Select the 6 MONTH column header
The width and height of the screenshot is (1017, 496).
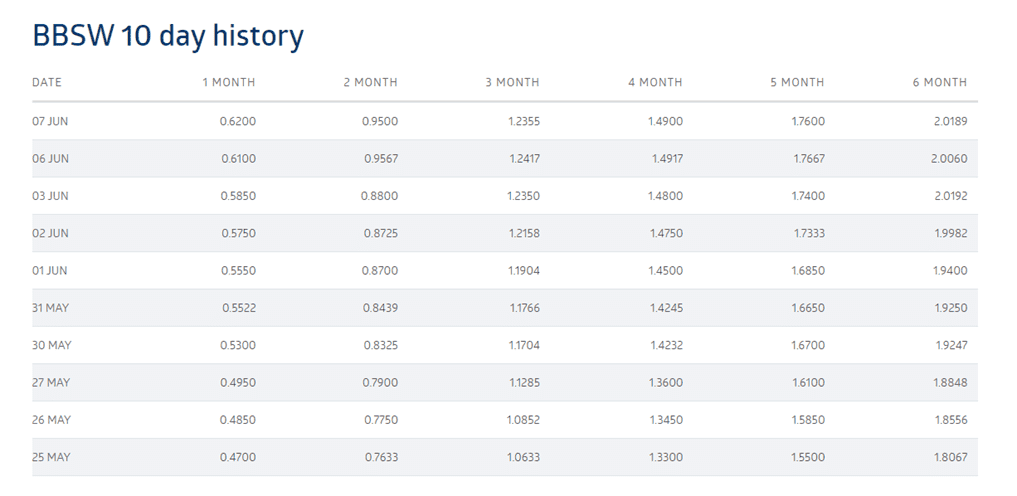[x=940, y=82]
